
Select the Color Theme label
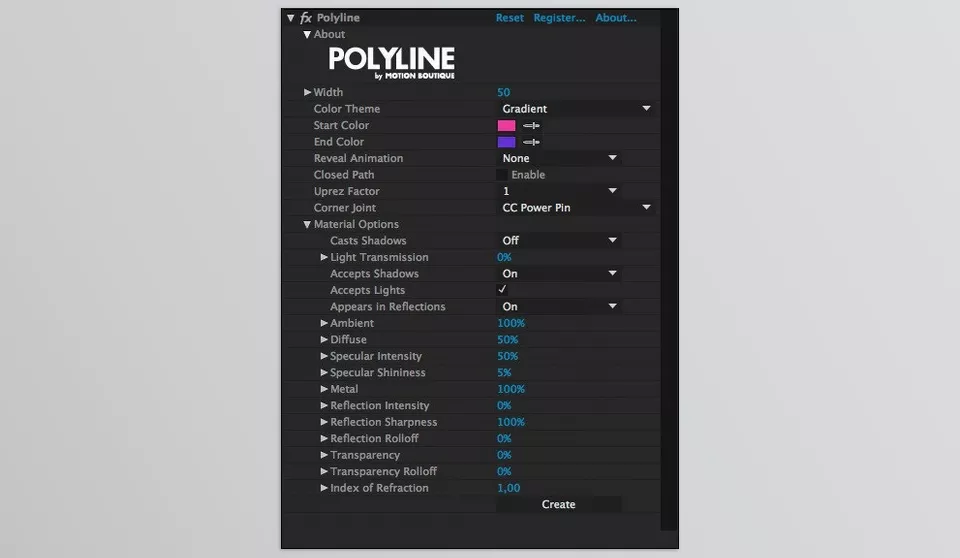(x=347, y=108)
